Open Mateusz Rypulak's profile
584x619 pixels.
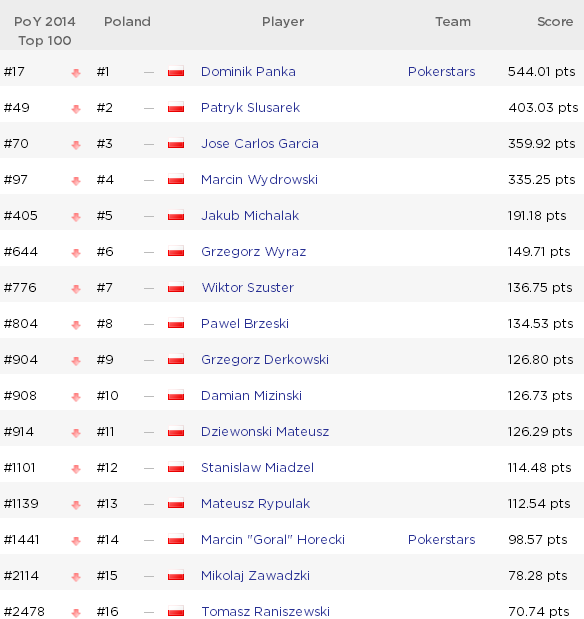255,504
